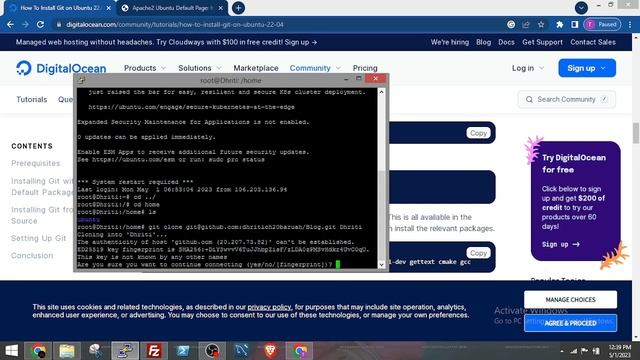Close the Apache2 Ubuntu Default Page tab
The image size is (640, 360).
tap(220, 8)
